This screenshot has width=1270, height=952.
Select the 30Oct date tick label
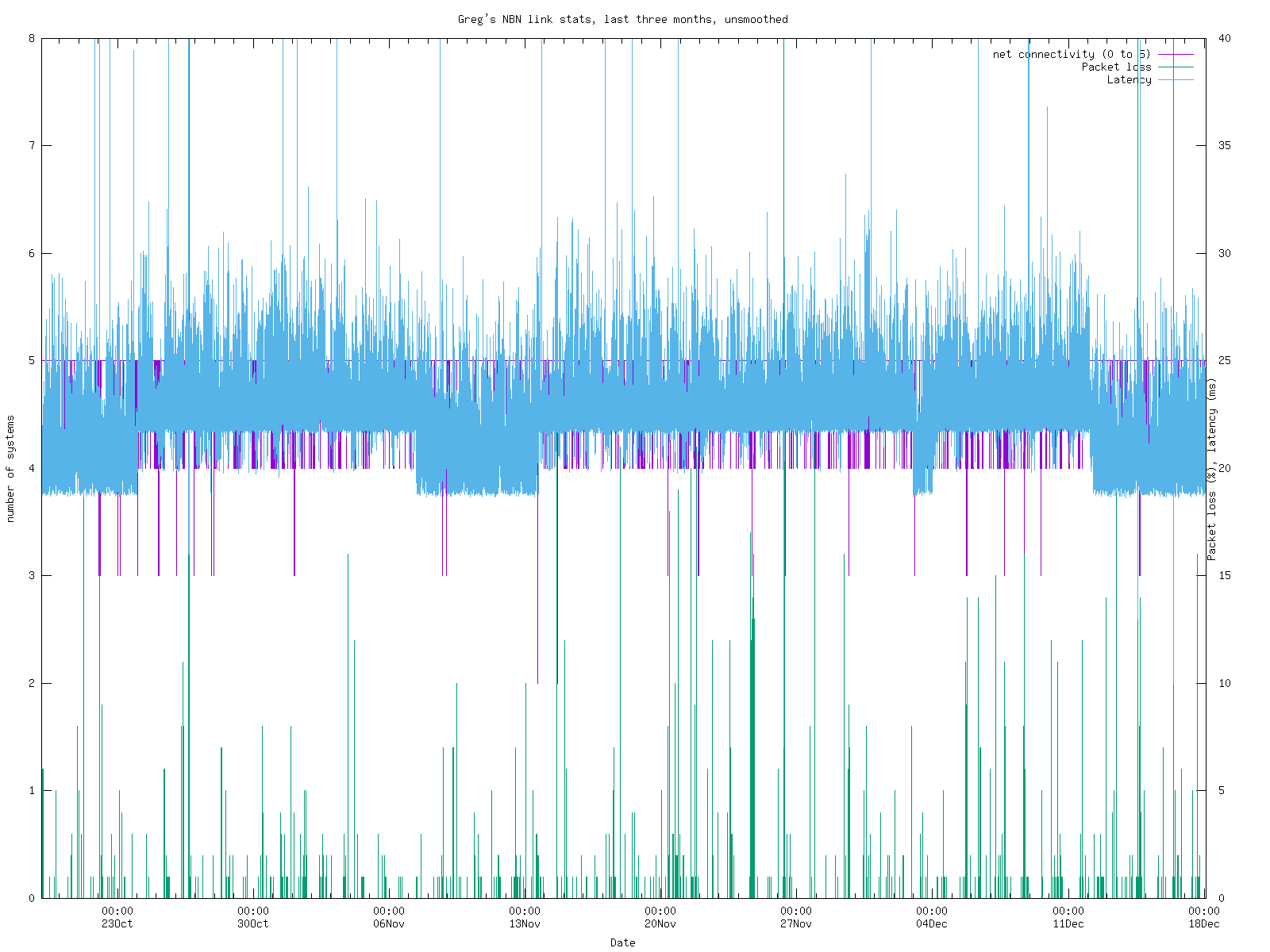[252, 923]
